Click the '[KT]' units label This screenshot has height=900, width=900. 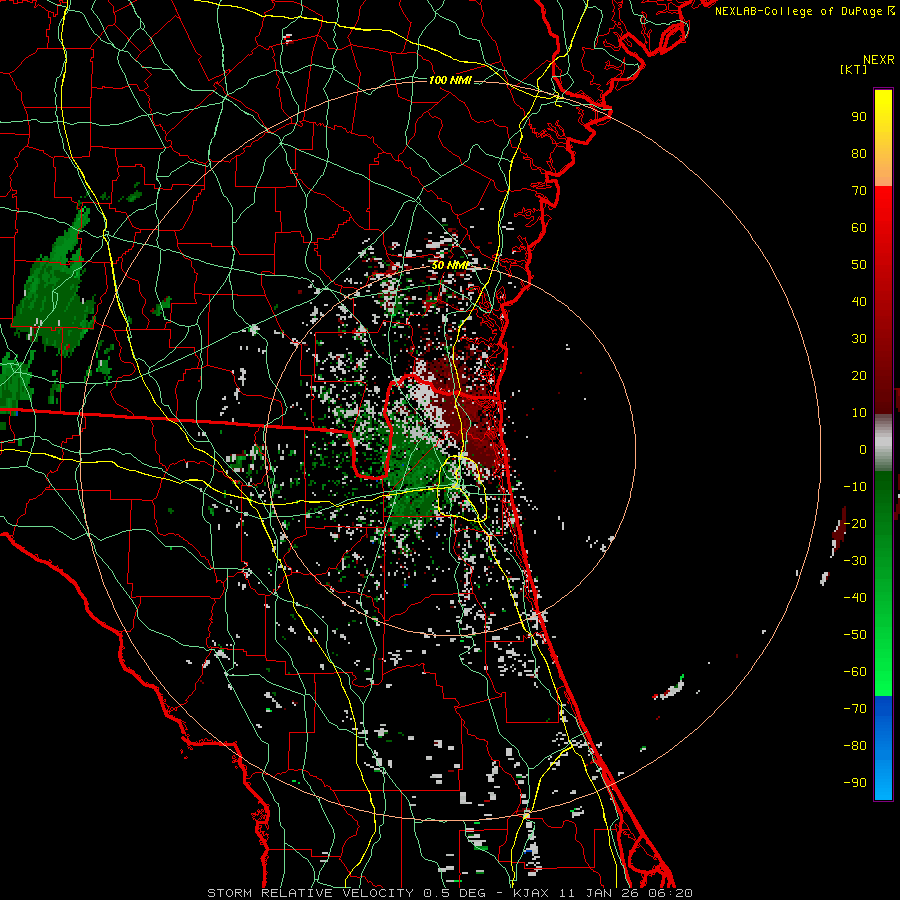pos(854,69)
